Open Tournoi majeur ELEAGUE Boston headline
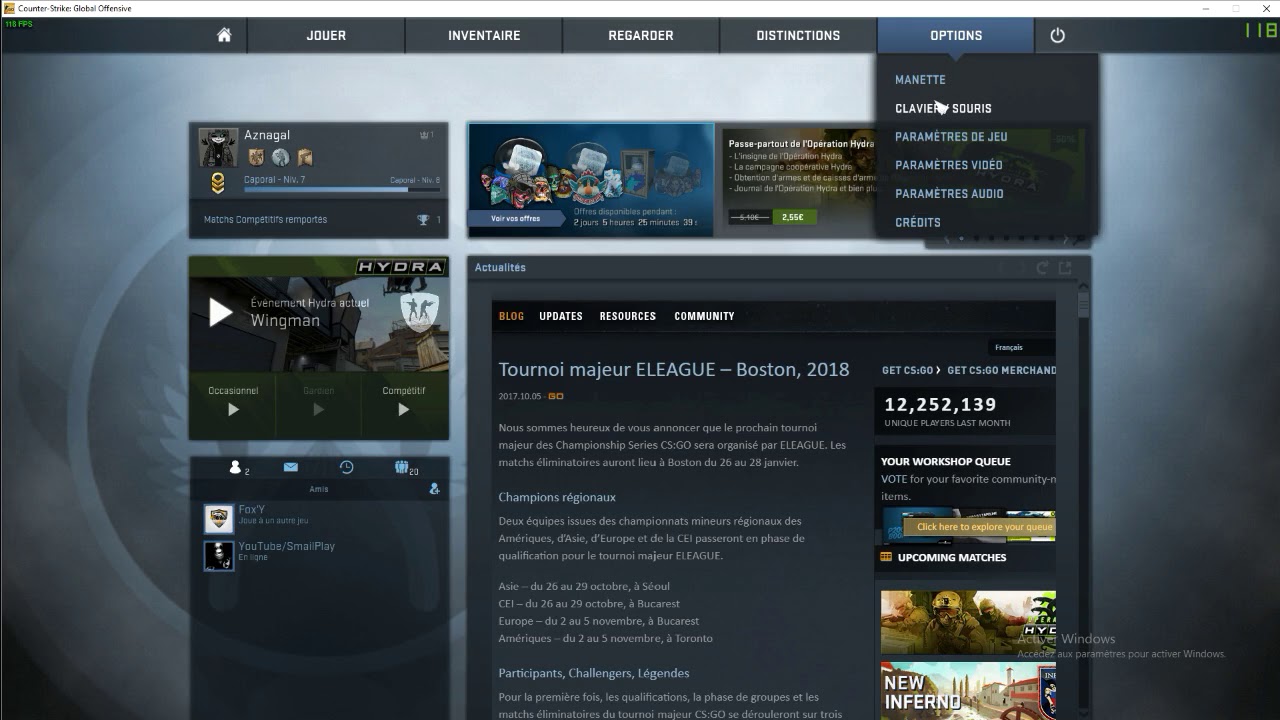This screenshot has height=720, width=1280. (x=674, y=369)
